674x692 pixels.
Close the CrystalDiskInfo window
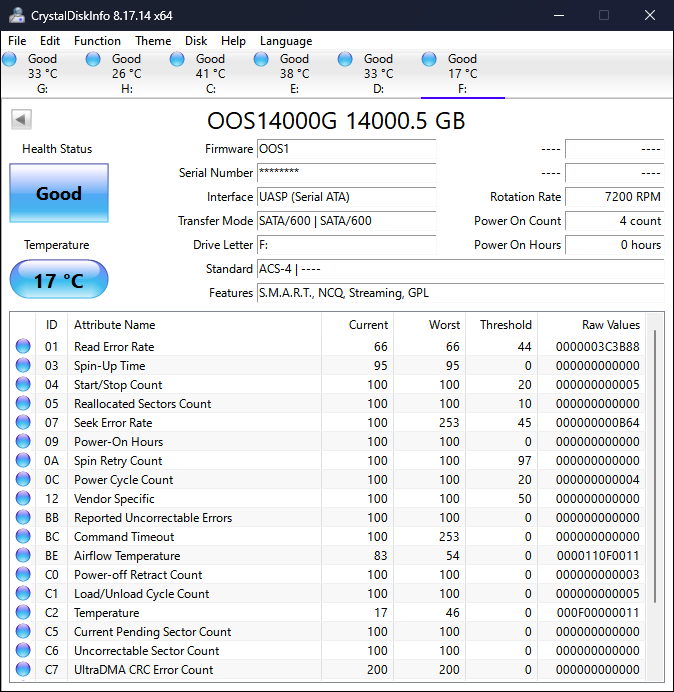click(x=650, y=15)
